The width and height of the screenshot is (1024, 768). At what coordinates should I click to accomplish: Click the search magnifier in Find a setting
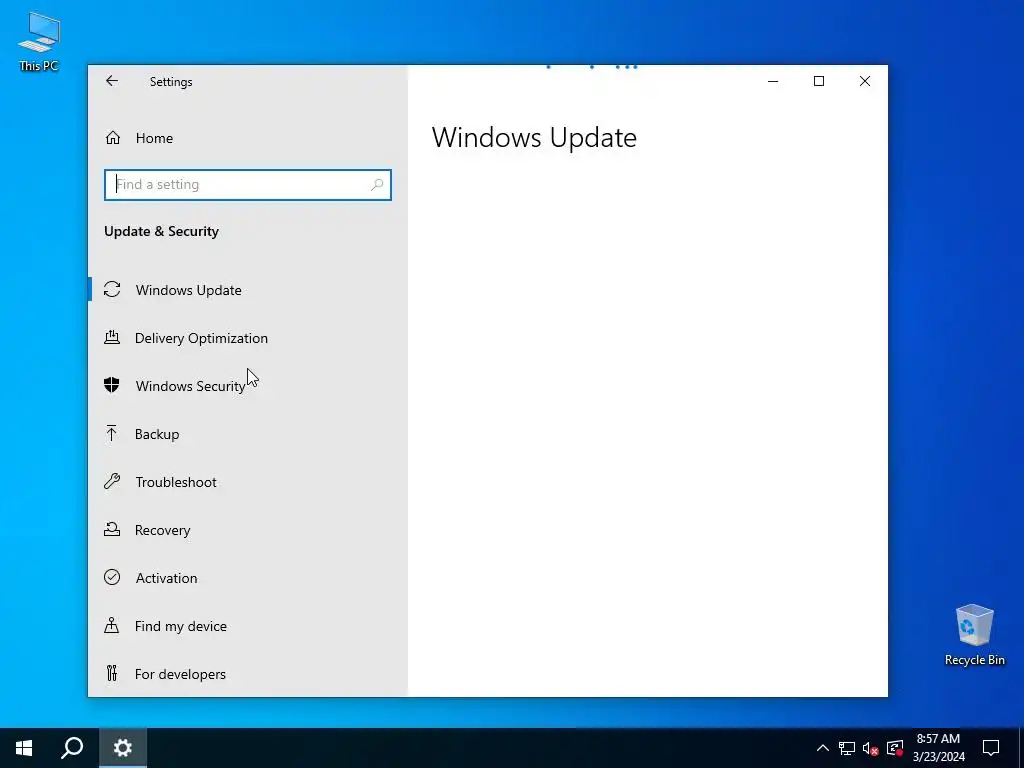(x=377, y=185)
